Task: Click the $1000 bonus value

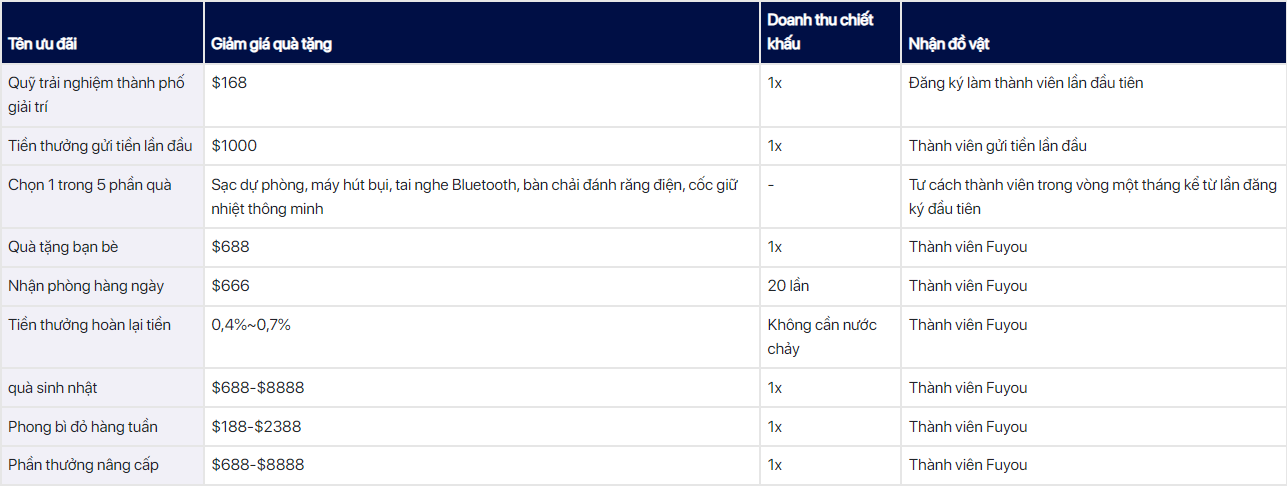Action: [234, 146]
